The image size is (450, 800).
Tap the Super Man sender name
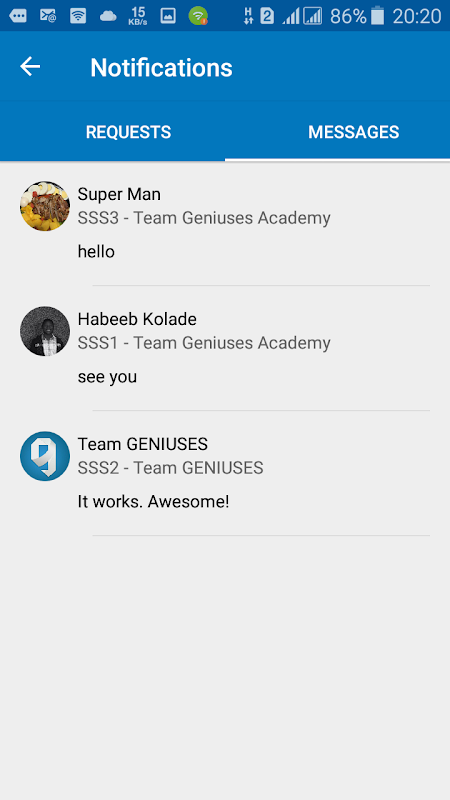click(119, 194)
